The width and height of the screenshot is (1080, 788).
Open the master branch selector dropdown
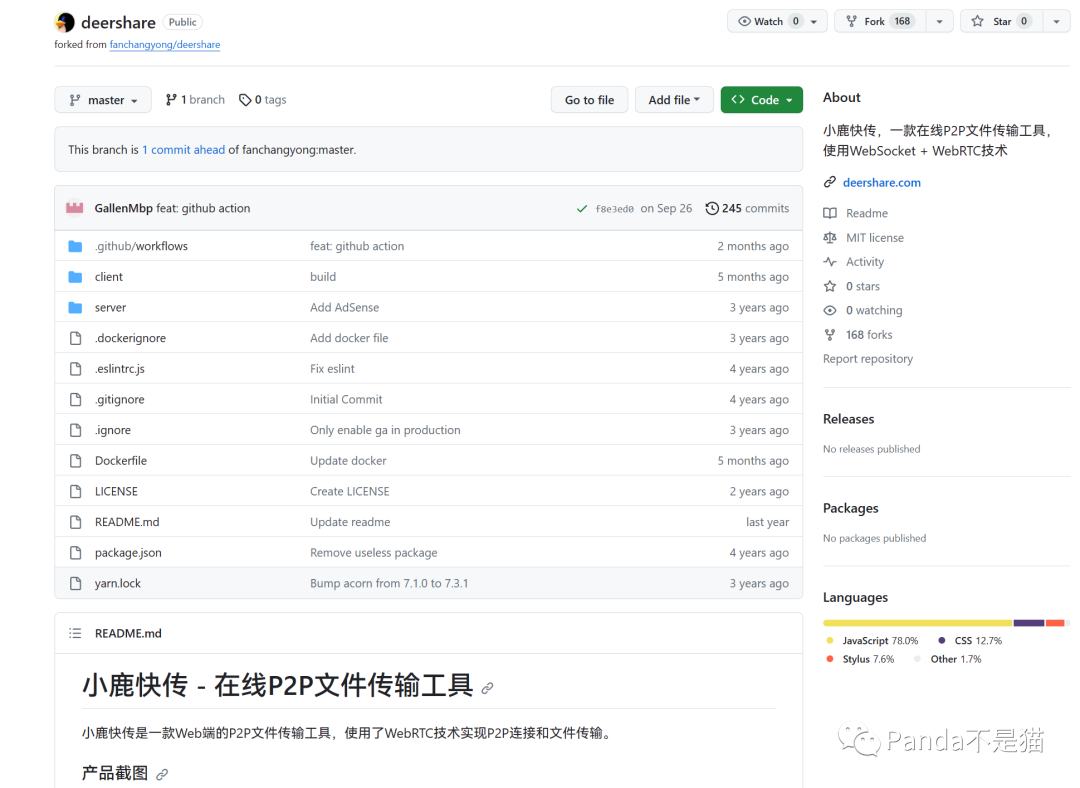103,100
